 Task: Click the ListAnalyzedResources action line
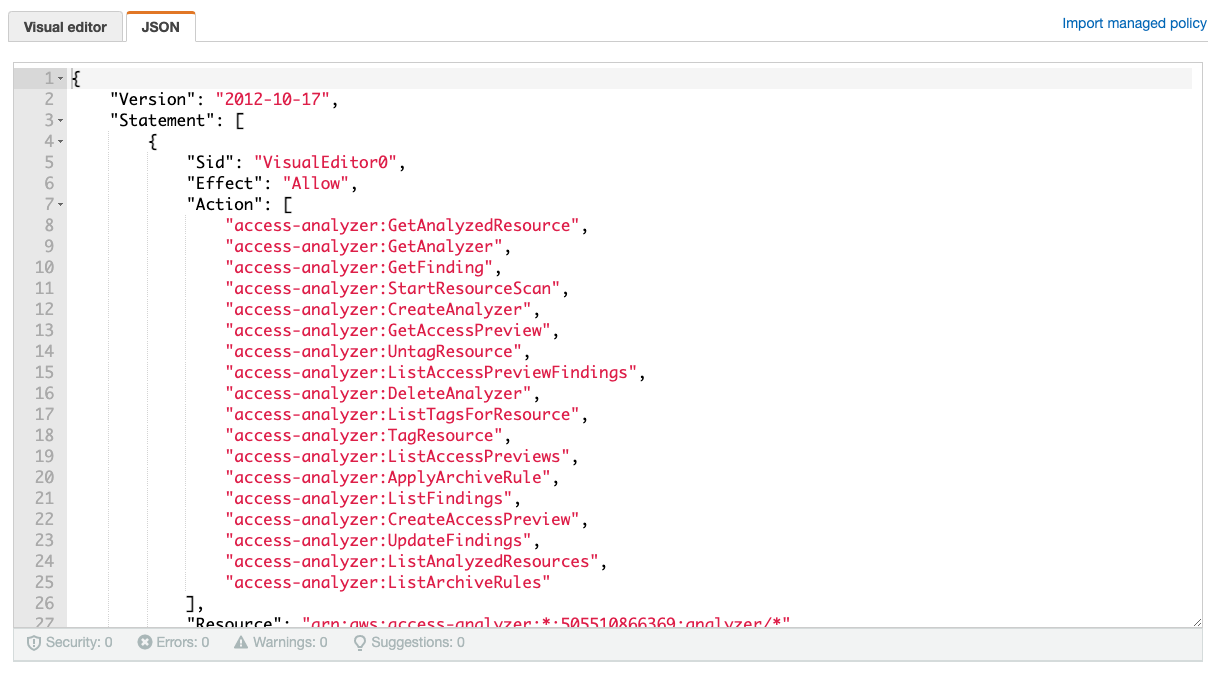pyautogui.click(x=412, y=561)
